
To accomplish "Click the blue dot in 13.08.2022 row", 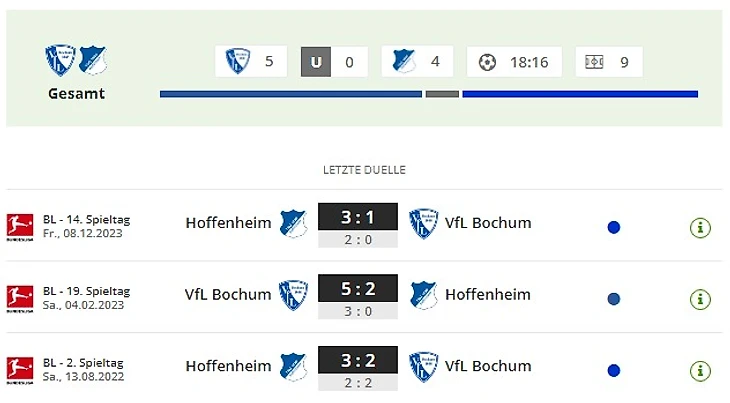I will pos(614,370).
